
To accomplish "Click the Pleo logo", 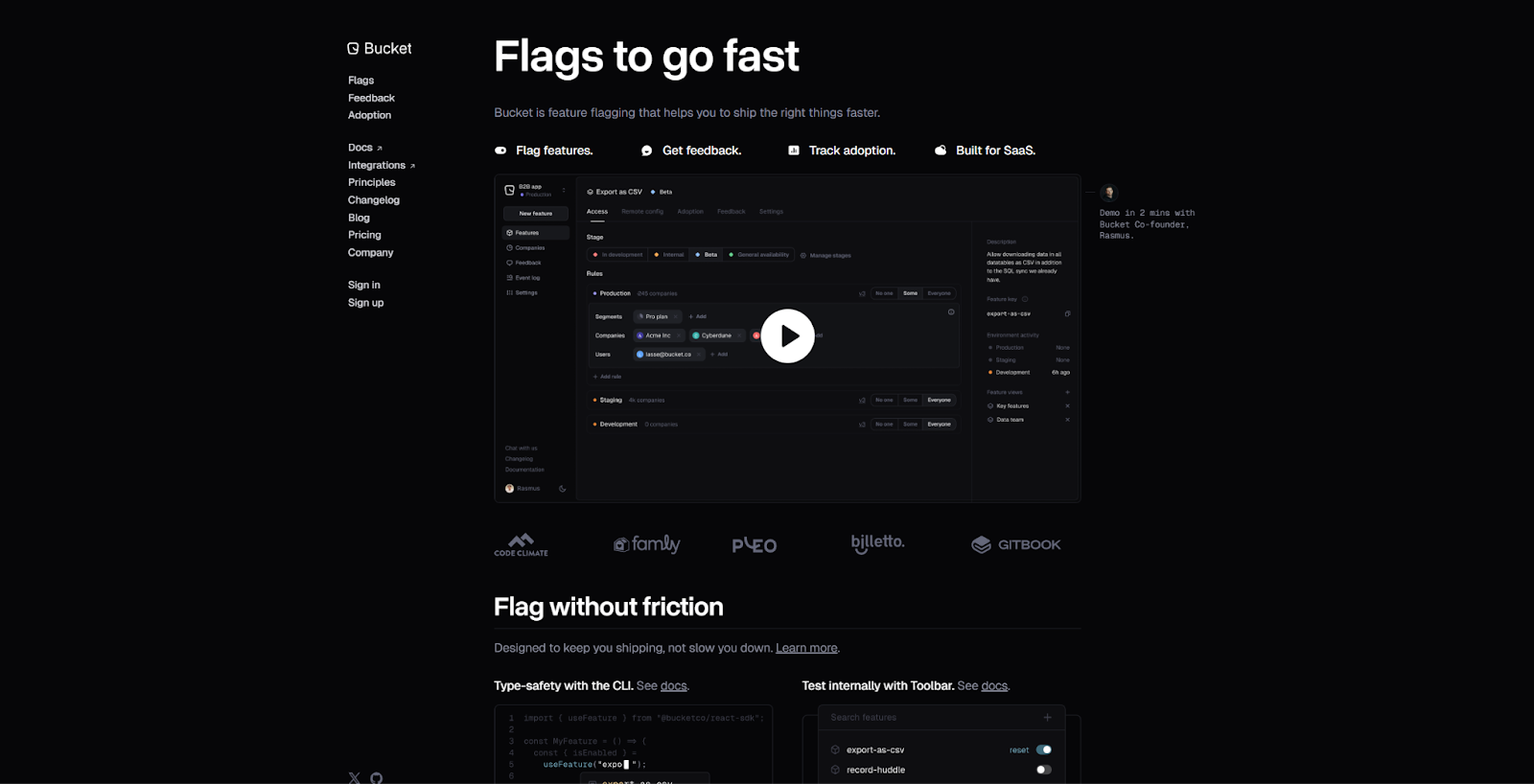I will [x=755, y=545].
